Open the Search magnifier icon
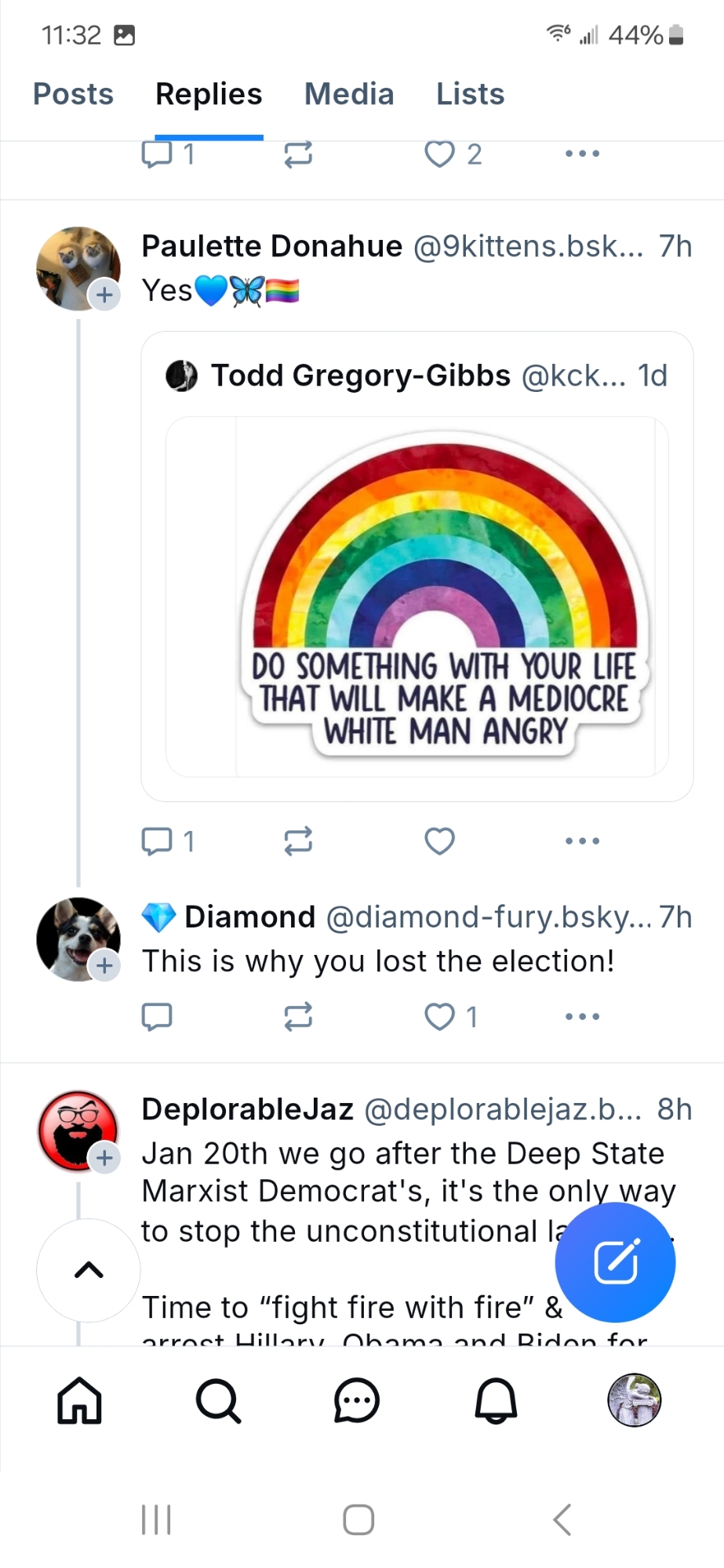724x1568 pixels. coord(218,1400)
